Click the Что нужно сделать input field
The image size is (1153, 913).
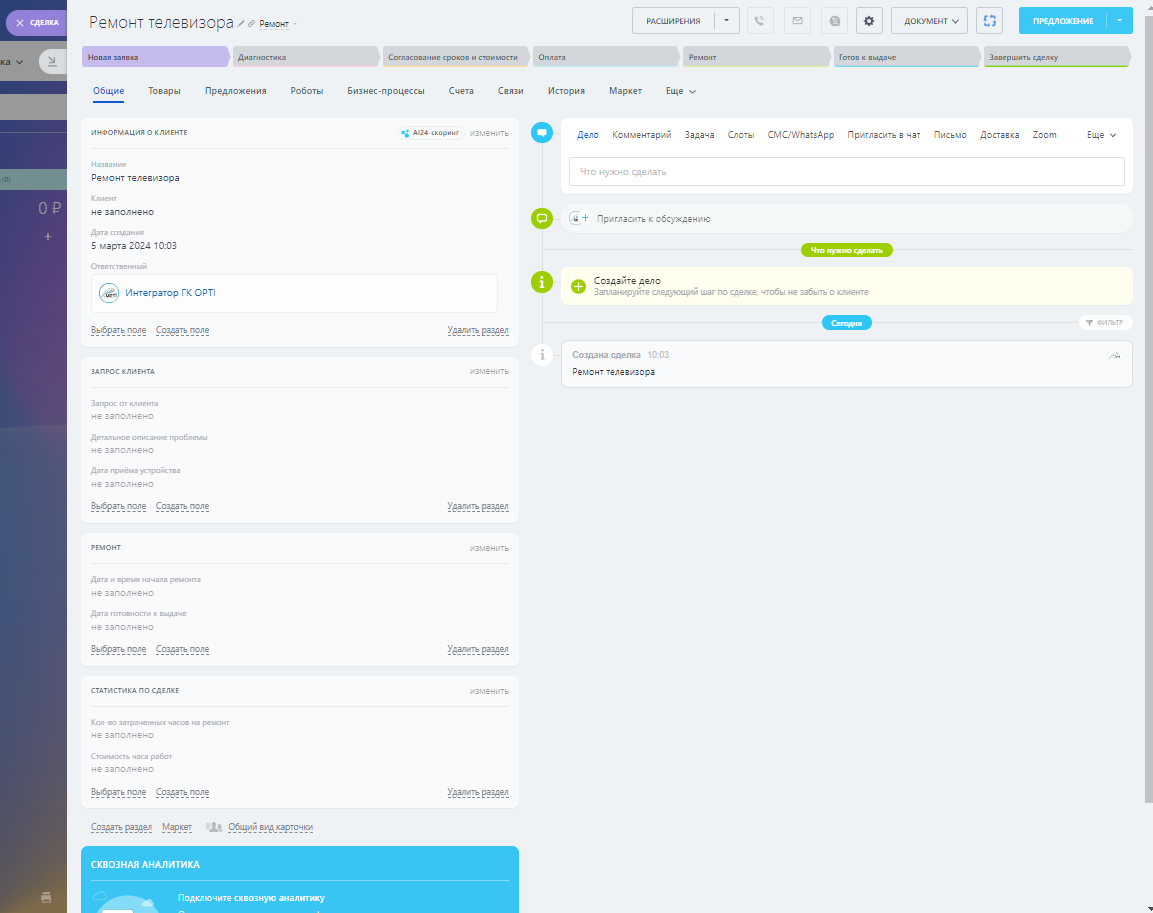click(x=846, y=172)
